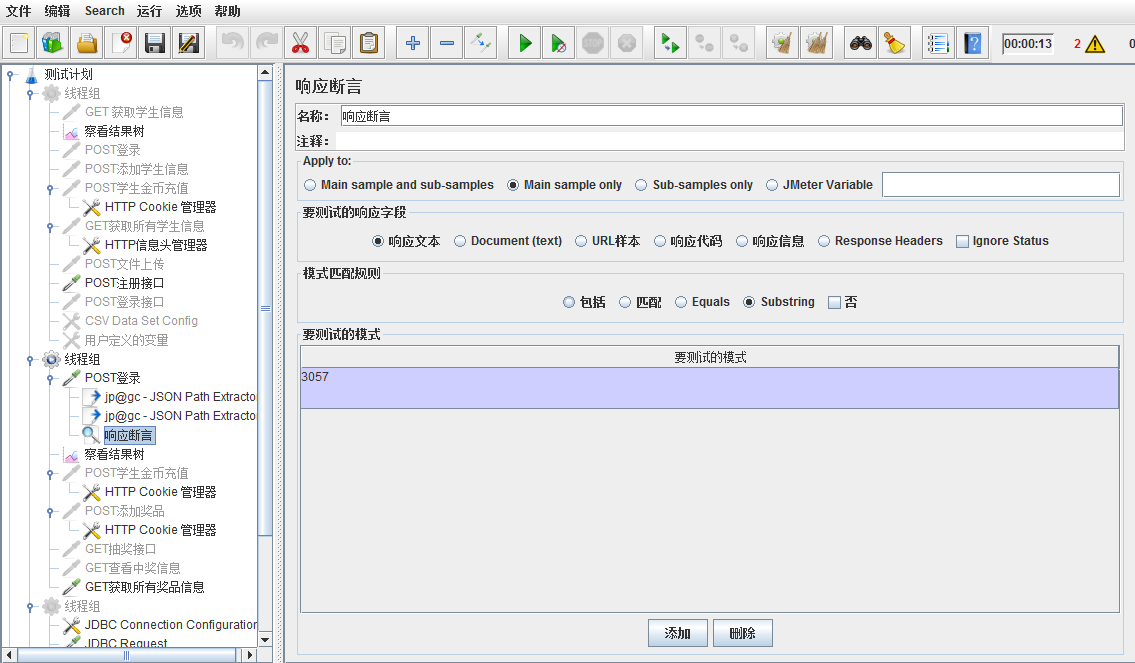1135x663 pixels.
Task: Collapse the 测试计划 root node
Action: tap(10, 75)
